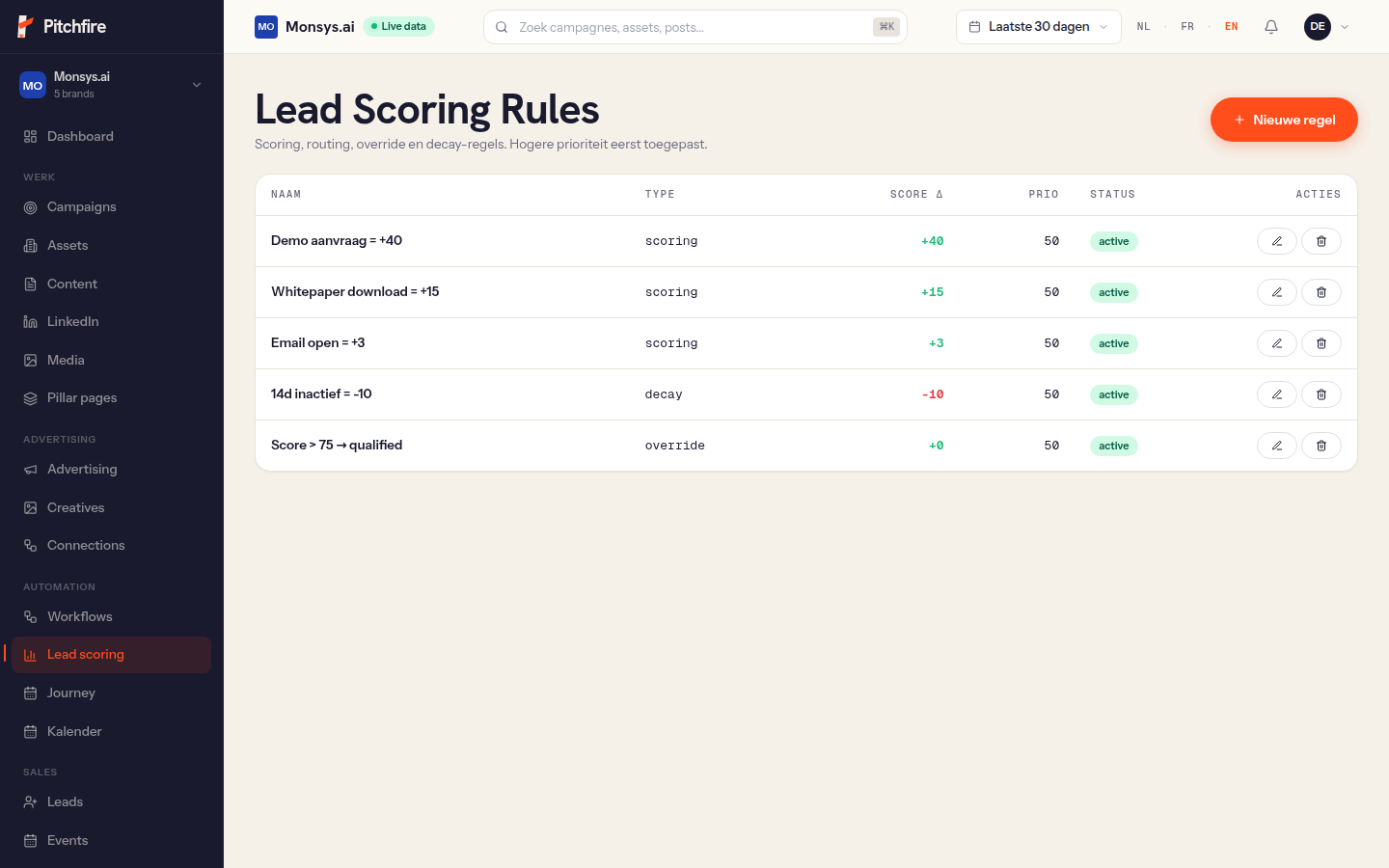The width and height of the screenshot is (1389, 868).
Task: Click the Prio column header
Action: (1044, 195)
